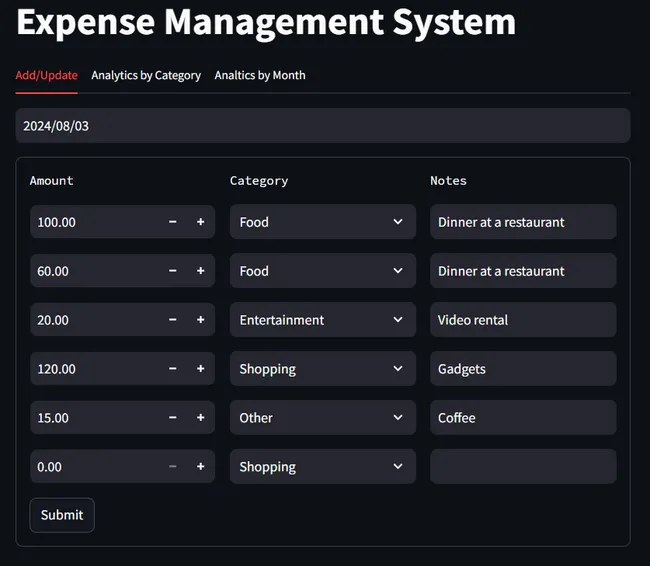Click the empty notes field in last row

(523, 466)
